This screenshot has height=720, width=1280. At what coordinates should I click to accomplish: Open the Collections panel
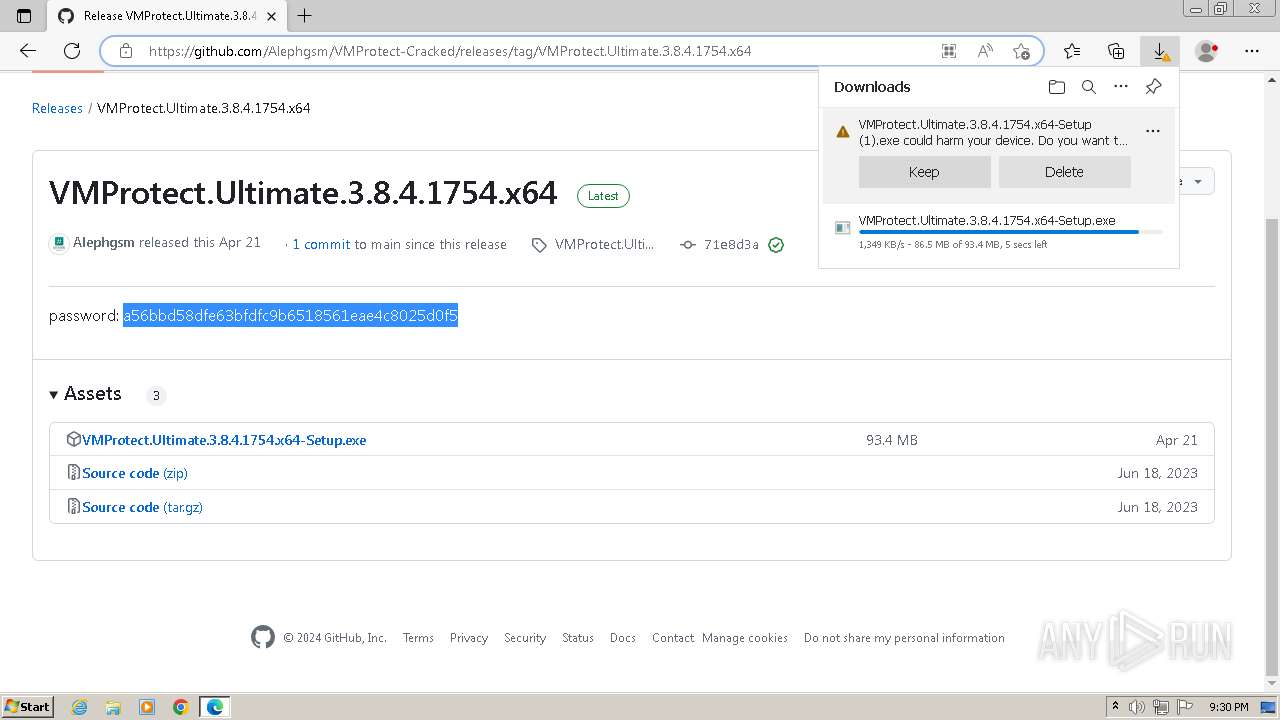1116,51
